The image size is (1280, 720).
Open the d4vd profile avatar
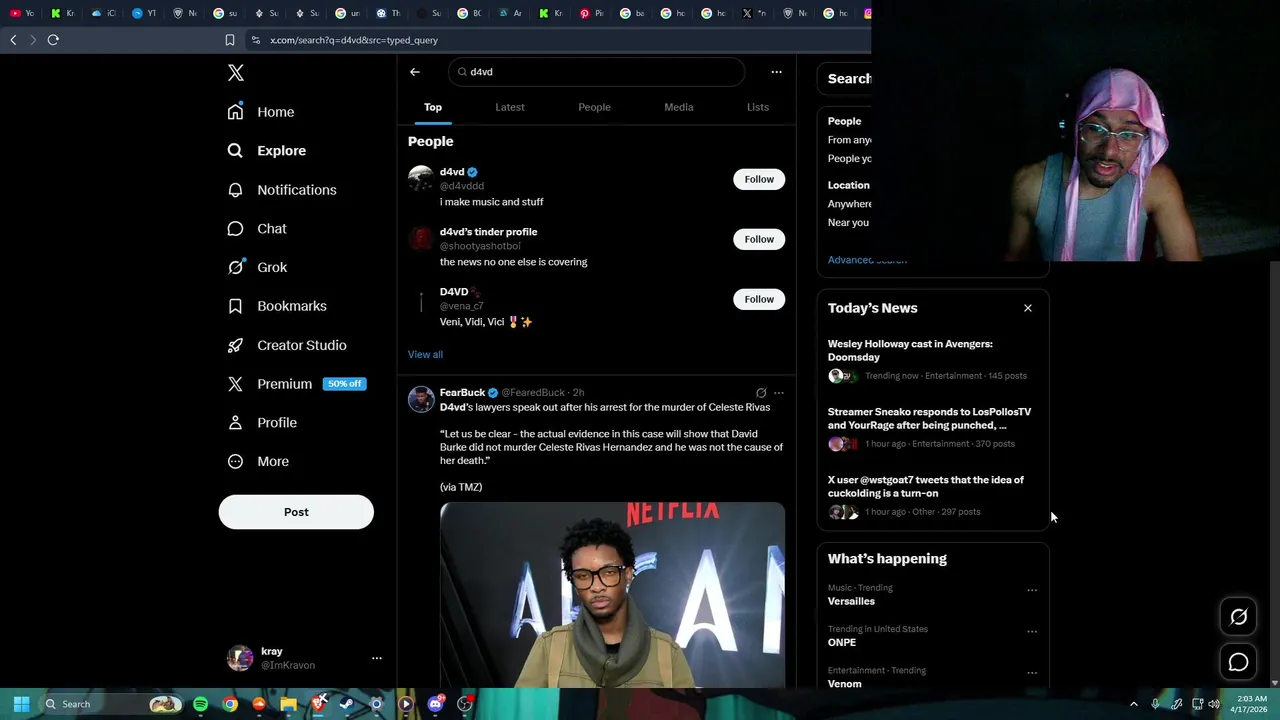(x=421, y=179)
